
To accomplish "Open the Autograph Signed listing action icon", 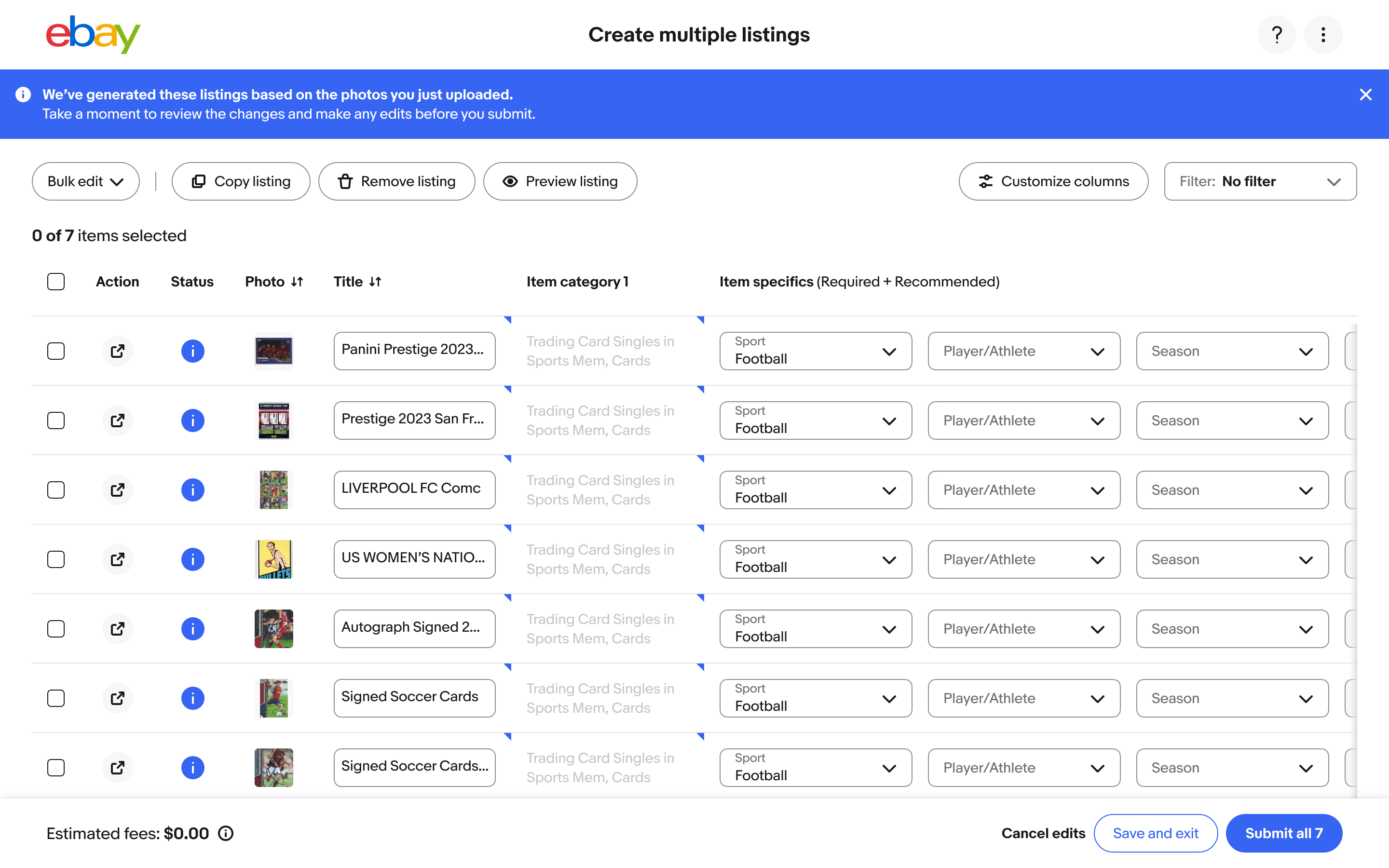I will coord(118,629).
